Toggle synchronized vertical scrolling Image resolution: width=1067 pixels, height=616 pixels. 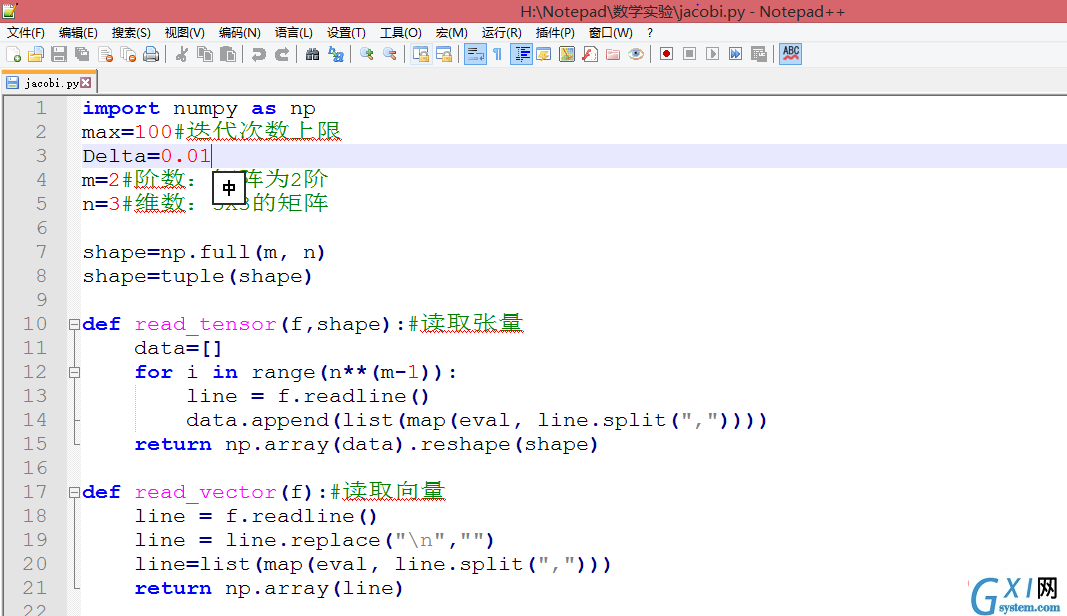[x=421, y=54]
